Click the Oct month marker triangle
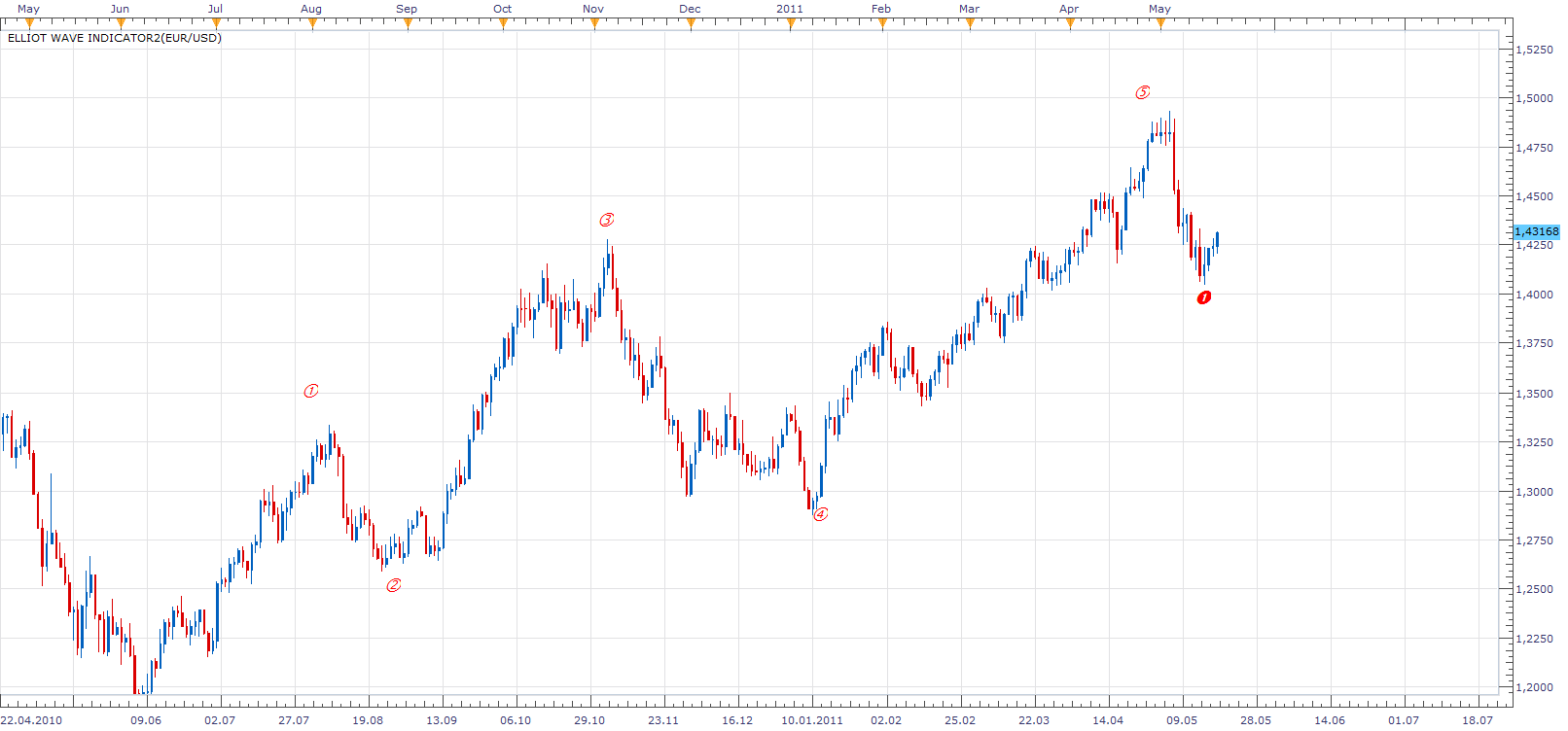The width and height of the screenshot is (1568, 731). point(503,23)
